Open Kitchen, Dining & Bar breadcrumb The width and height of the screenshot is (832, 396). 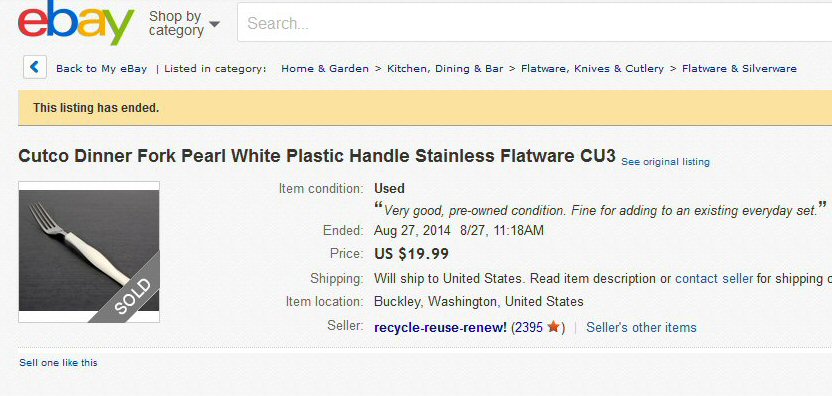point(445,68)
